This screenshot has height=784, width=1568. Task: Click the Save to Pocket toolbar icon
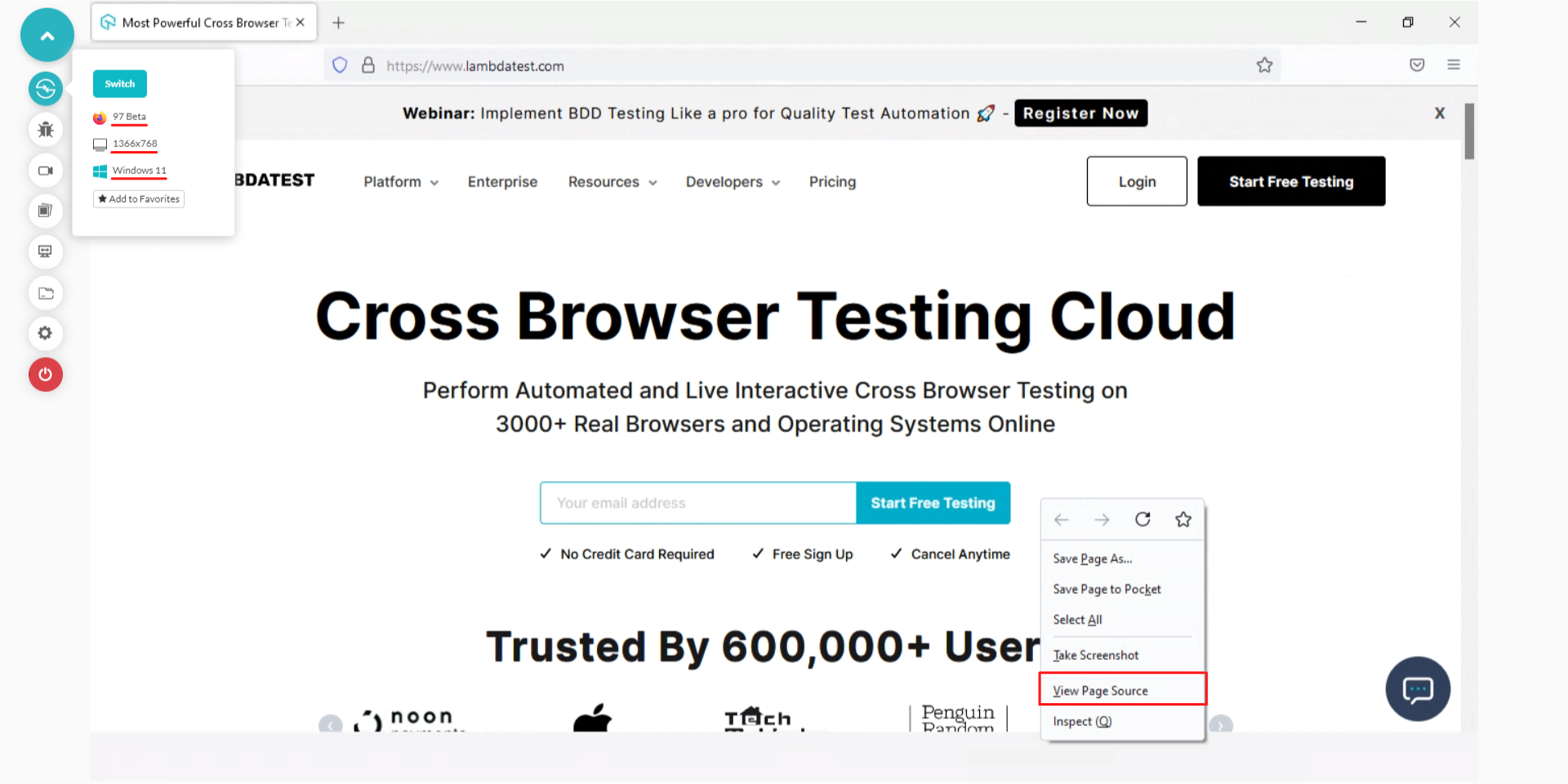coord(1417,65)
